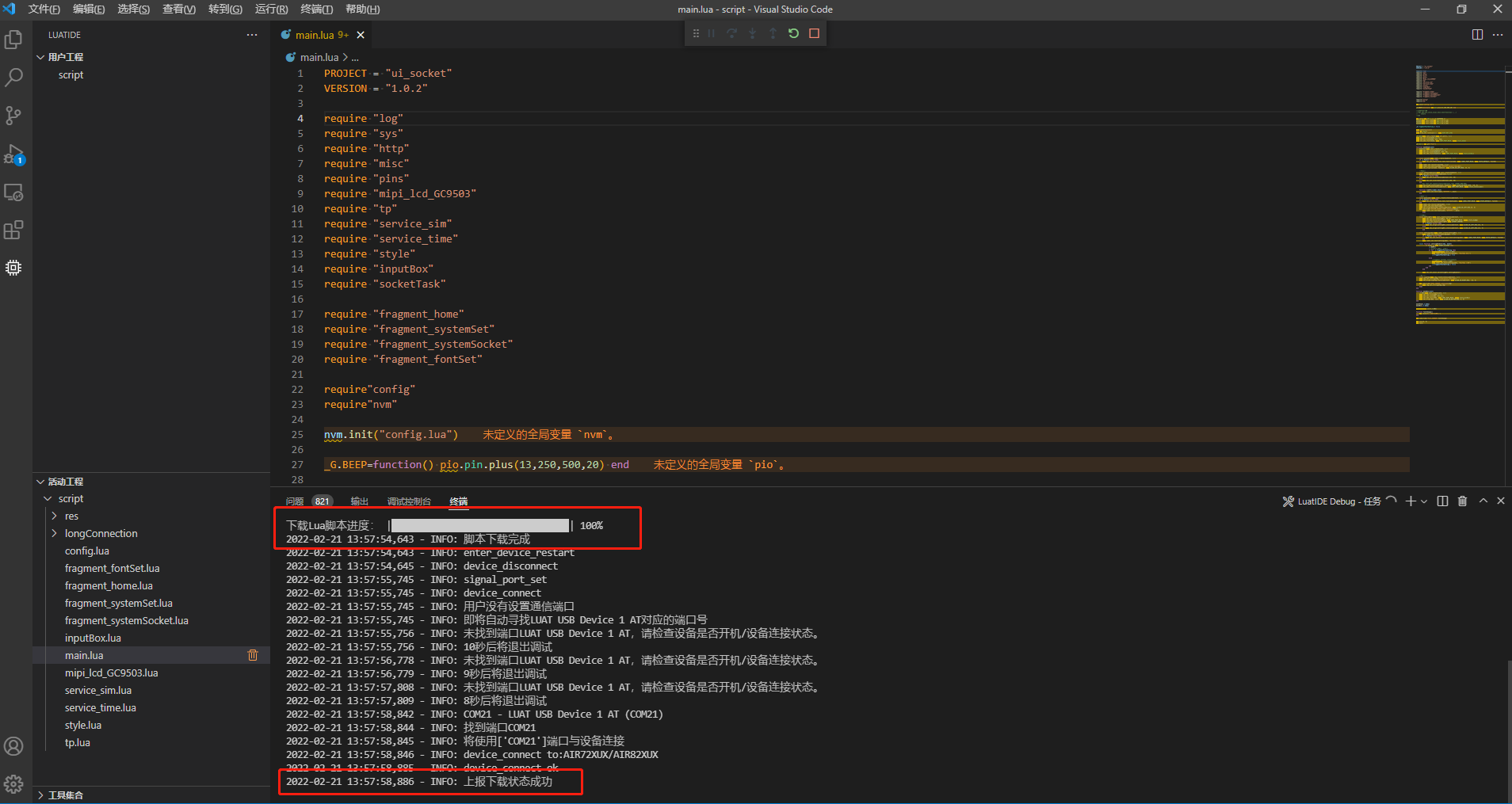
Task: Open the Manage gear icon
Action: pos(13,784)
